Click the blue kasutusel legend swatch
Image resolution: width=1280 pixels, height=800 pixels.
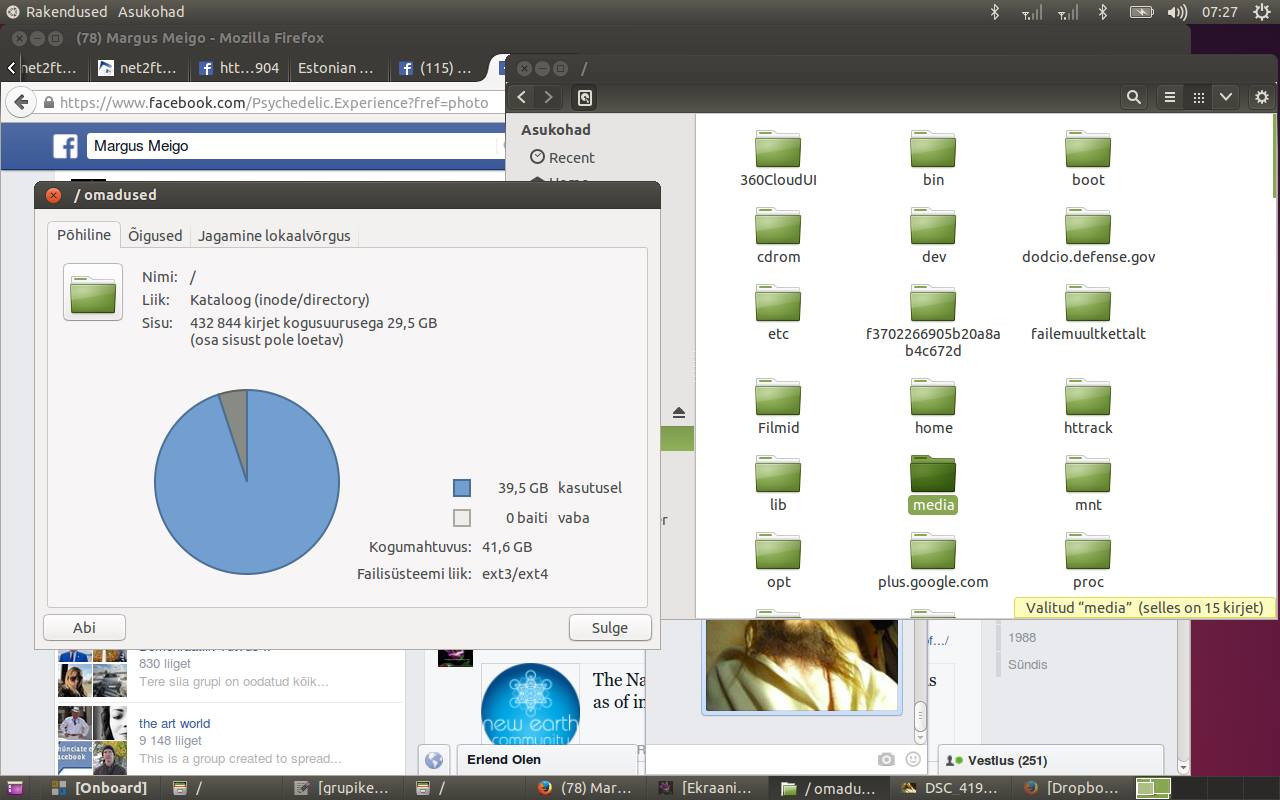tap(461, 488)
